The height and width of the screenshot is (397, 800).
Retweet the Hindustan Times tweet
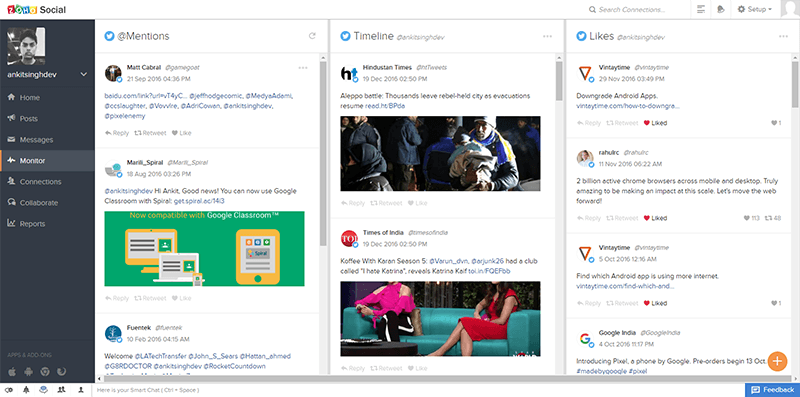(x=386, y=203)
